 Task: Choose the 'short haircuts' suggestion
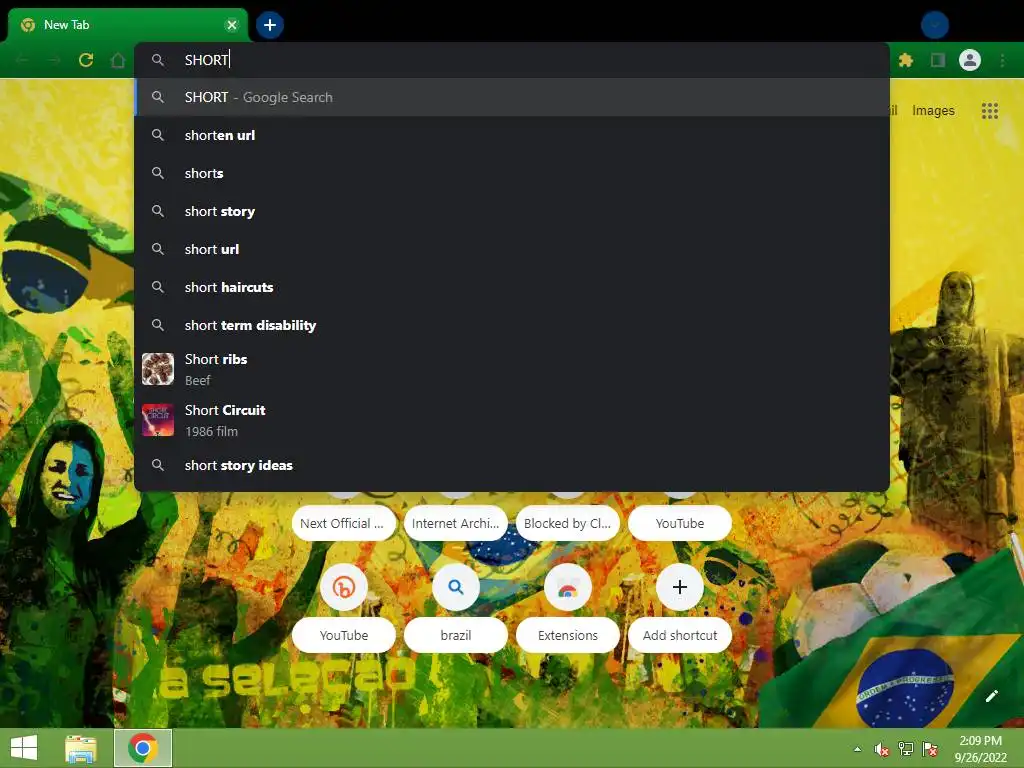coord(511,287)
